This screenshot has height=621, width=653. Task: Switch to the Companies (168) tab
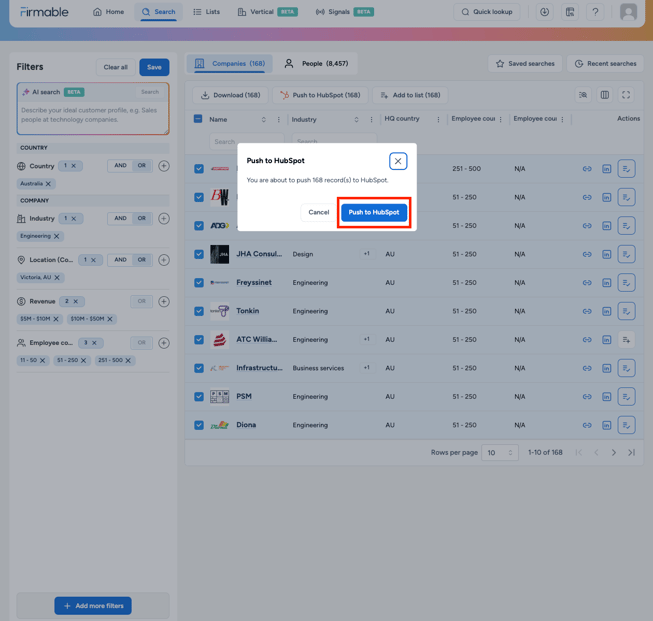pyautogui.click(x=229, y=64)
